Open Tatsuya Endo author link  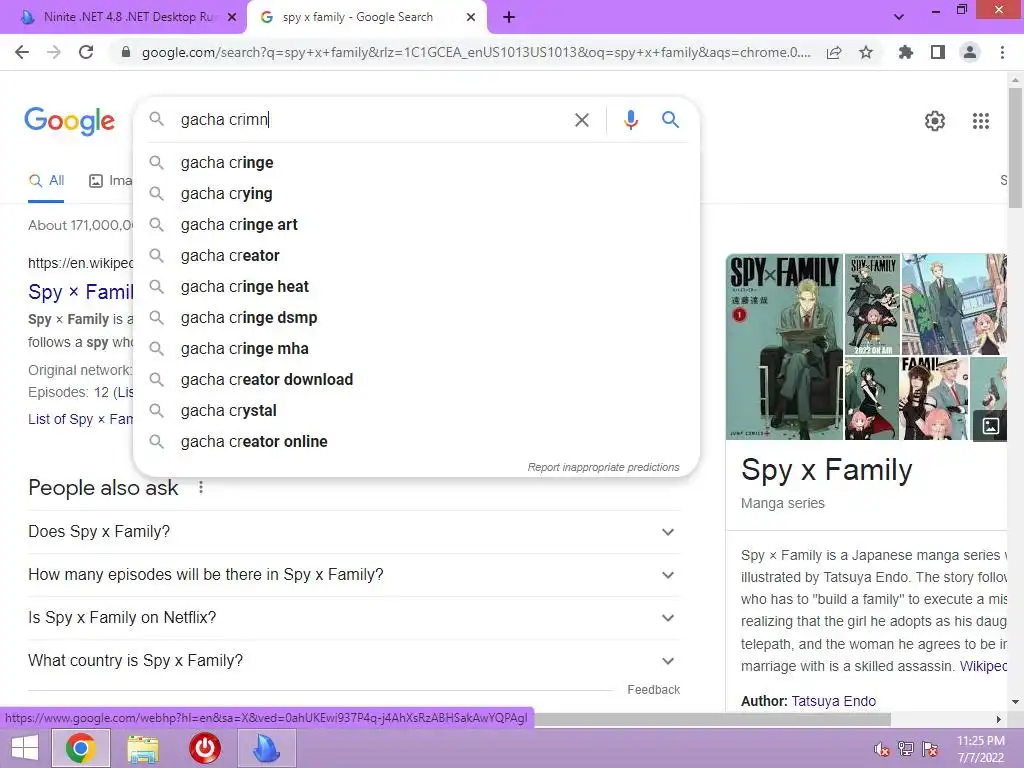[x=833, y=701]
